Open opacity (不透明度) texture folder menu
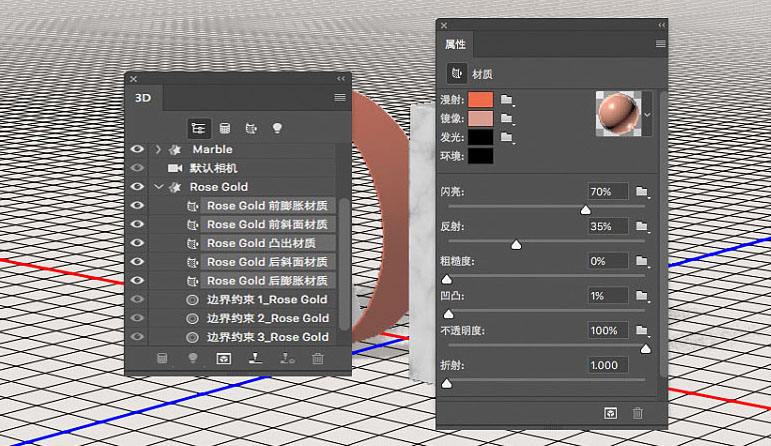 [642, 330]
